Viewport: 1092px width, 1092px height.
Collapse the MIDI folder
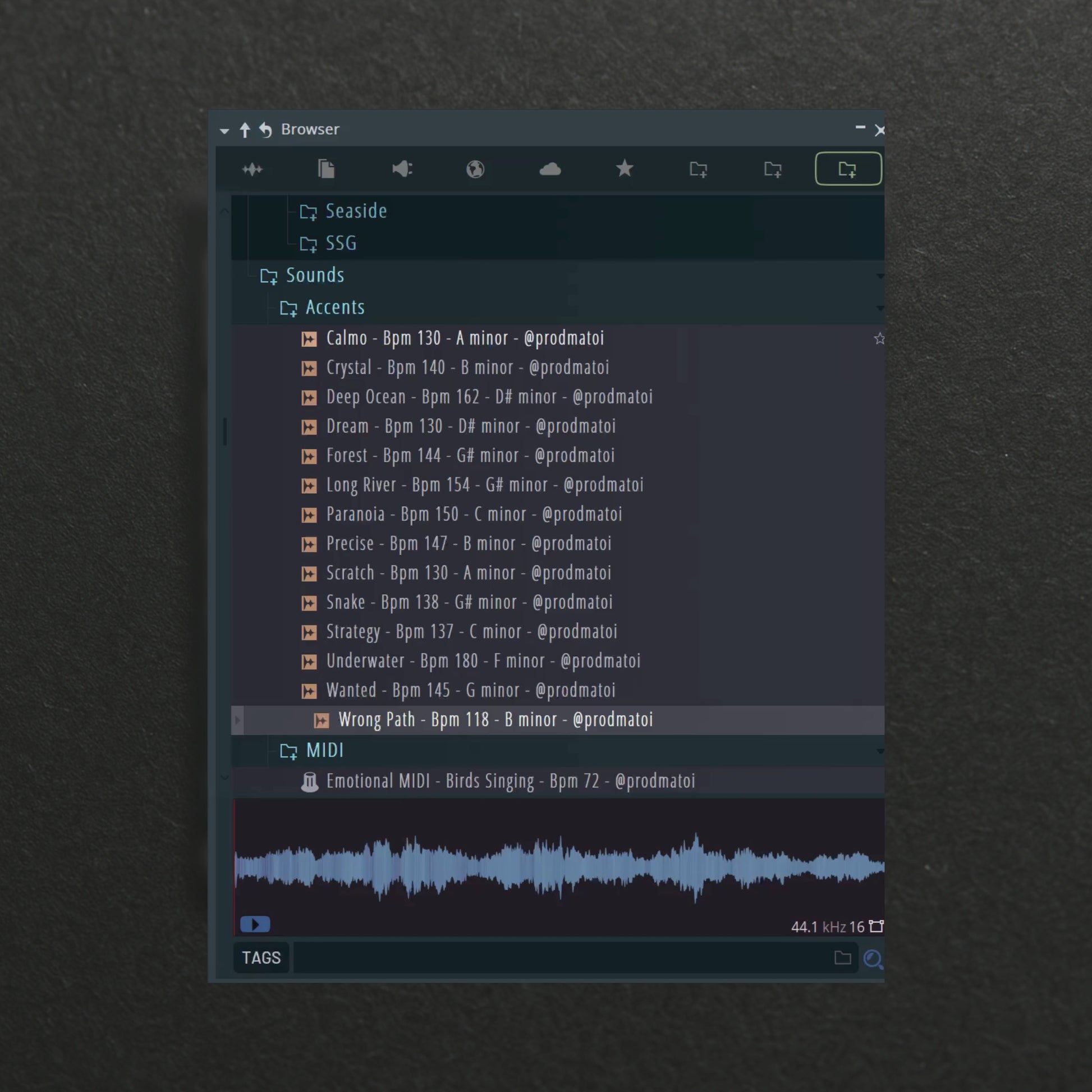[x=324, y=751]
